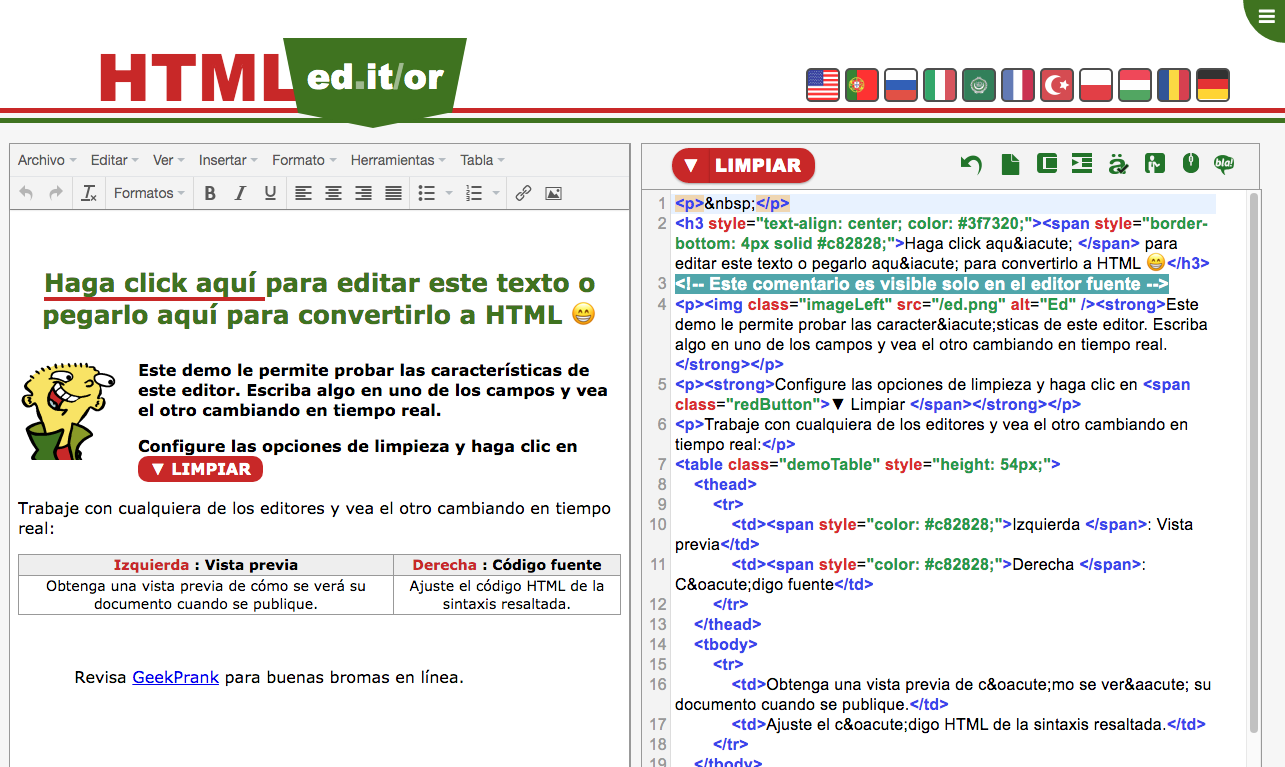
Task: Switch language with the French flag
Action: 1018,85
